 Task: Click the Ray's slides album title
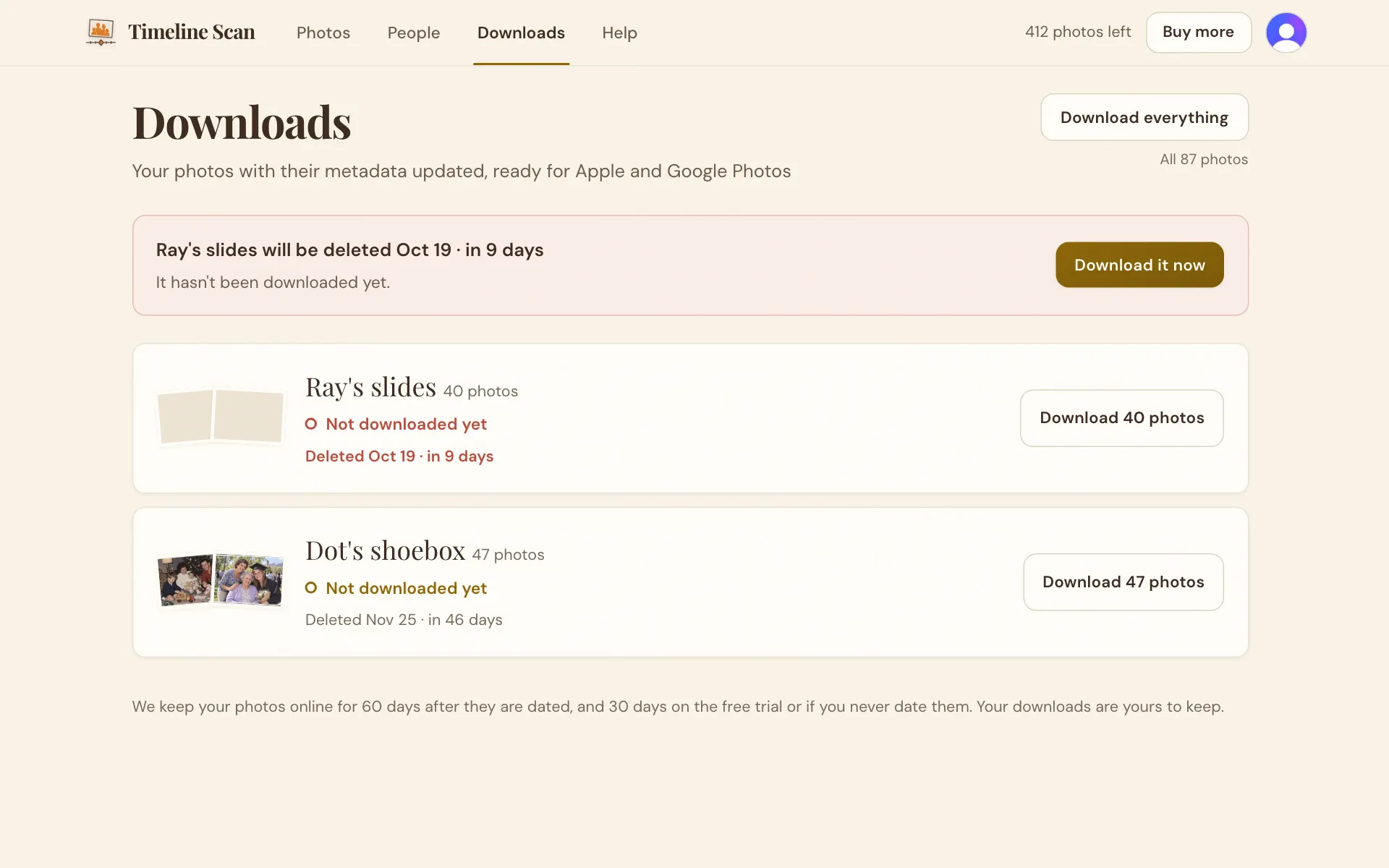pos(370,388)
